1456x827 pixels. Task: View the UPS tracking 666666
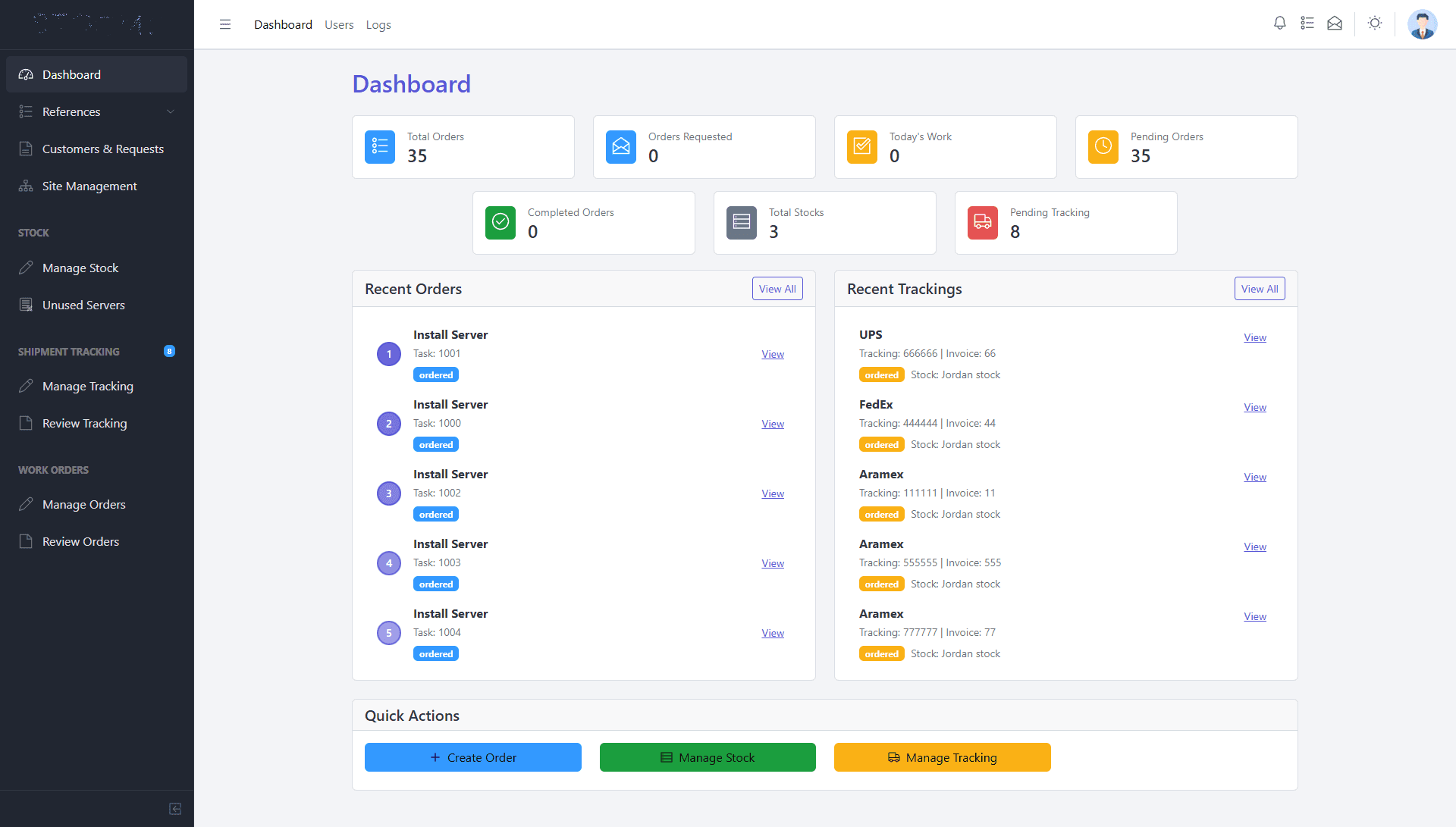pyautogui.click(x=1255, y=337)
